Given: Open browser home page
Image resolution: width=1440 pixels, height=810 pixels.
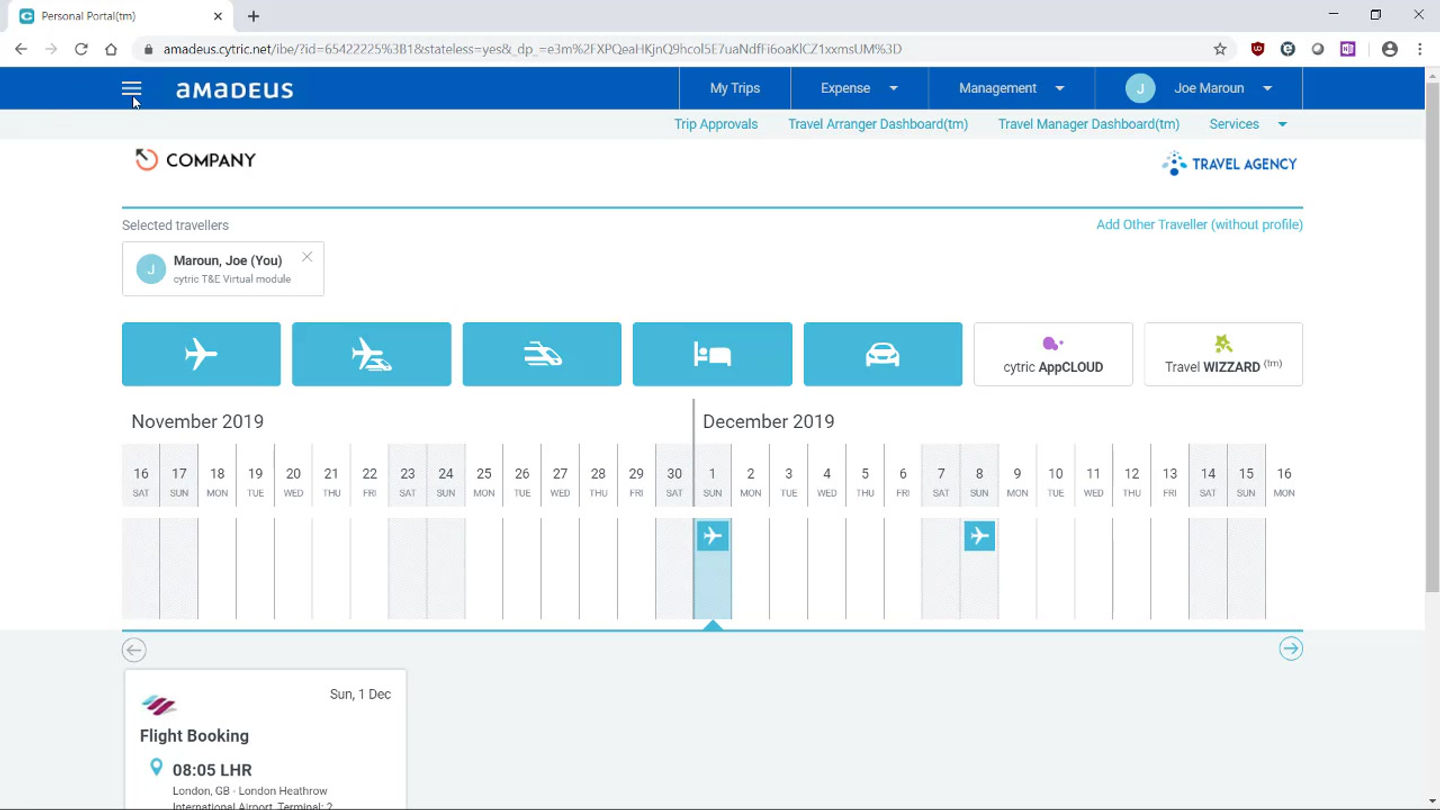Looking at the screenshot, I should [111, 49].
